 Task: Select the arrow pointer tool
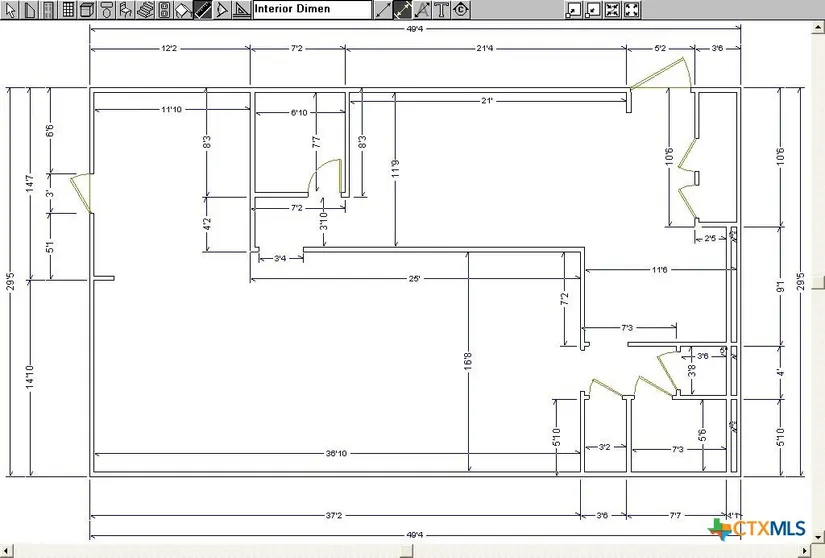click(10, 10)
